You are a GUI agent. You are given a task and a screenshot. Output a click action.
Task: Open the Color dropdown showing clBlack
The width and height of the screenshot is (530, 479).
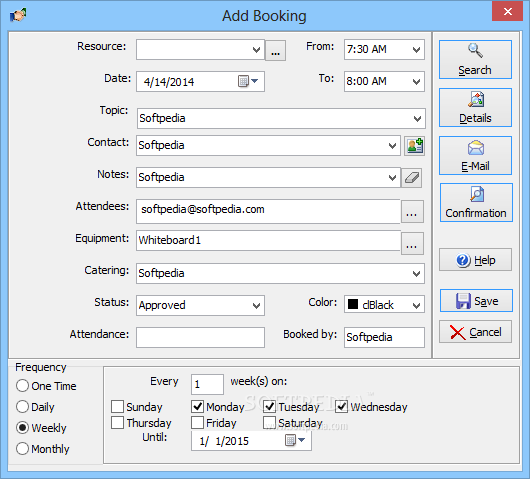click(416, 306)
